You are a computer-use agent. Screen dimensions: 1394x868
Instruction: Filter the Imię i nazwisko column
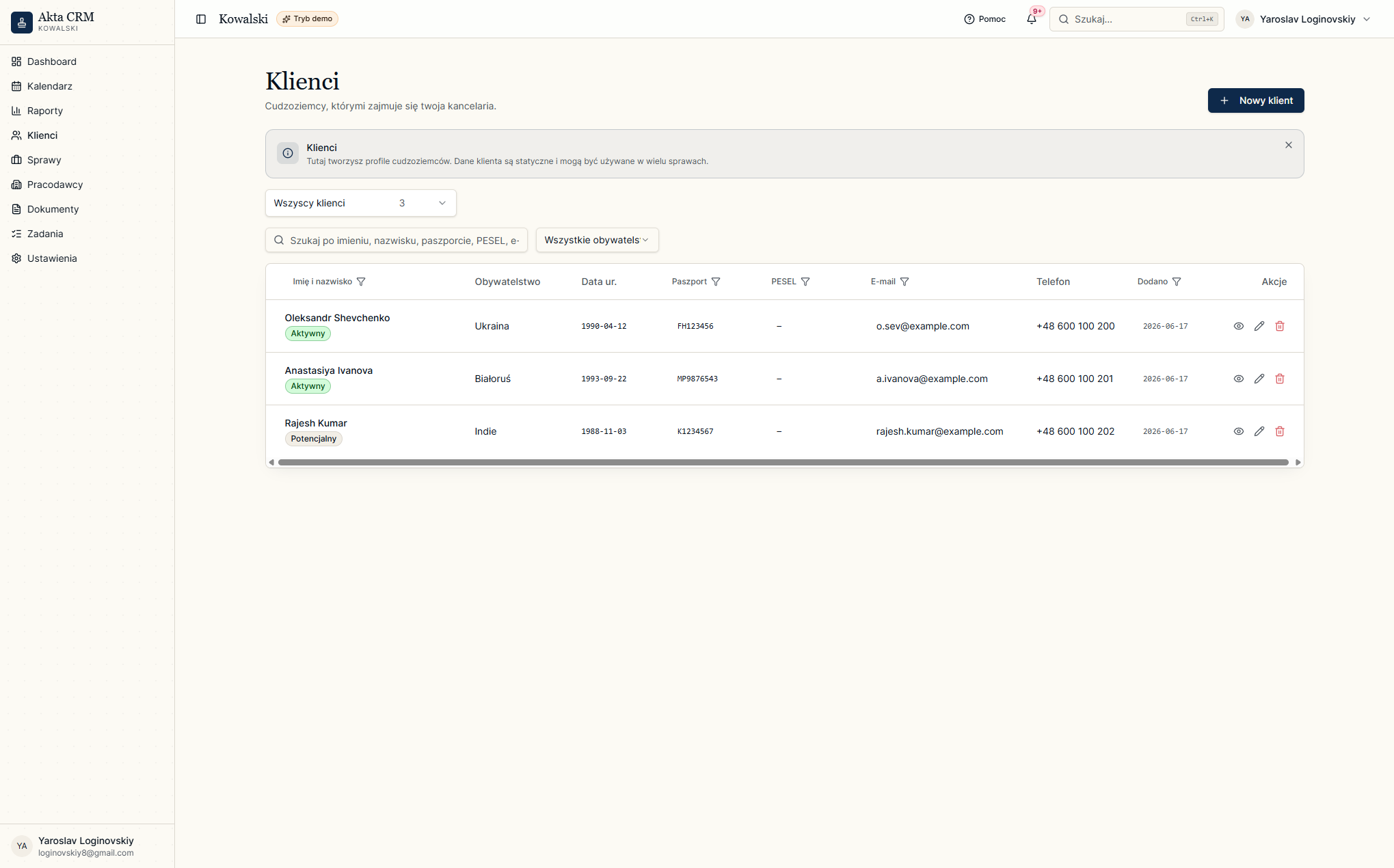point(361,282)
